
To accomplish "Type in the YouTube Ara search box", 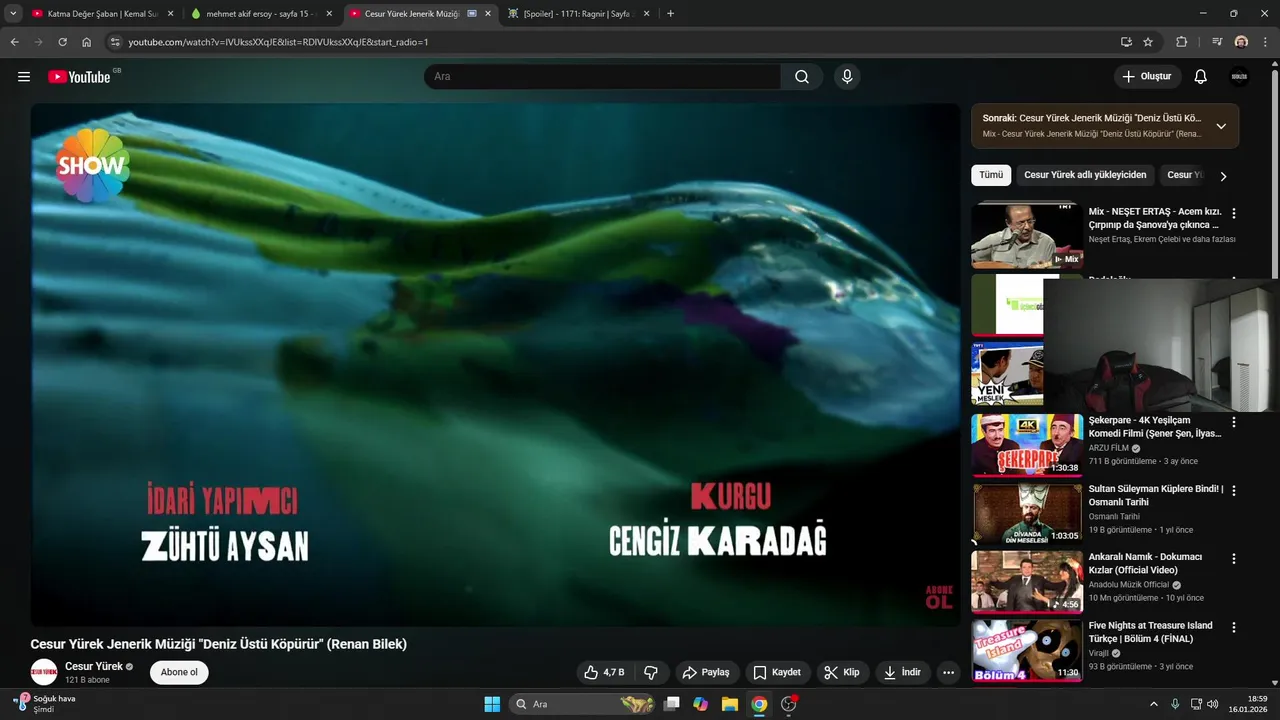I will point(603,77).
